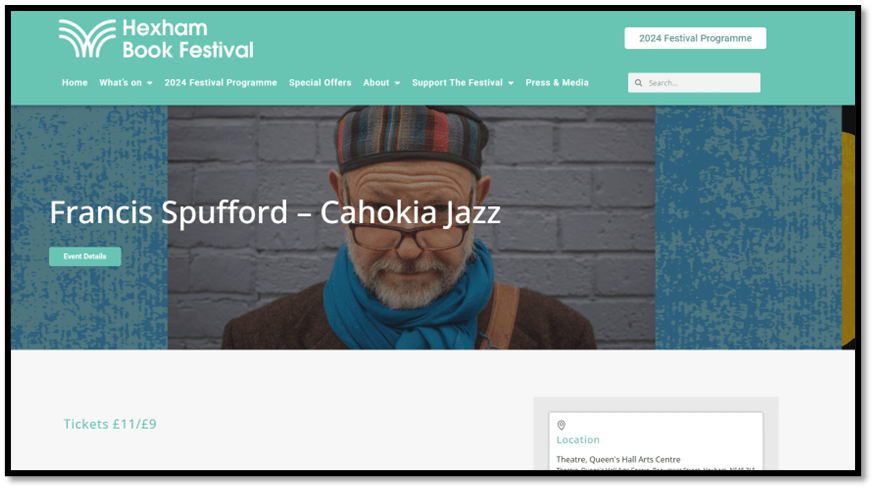Click the Tickets £11/£9 text
This screenshot has width=874, height=489.
110,424
